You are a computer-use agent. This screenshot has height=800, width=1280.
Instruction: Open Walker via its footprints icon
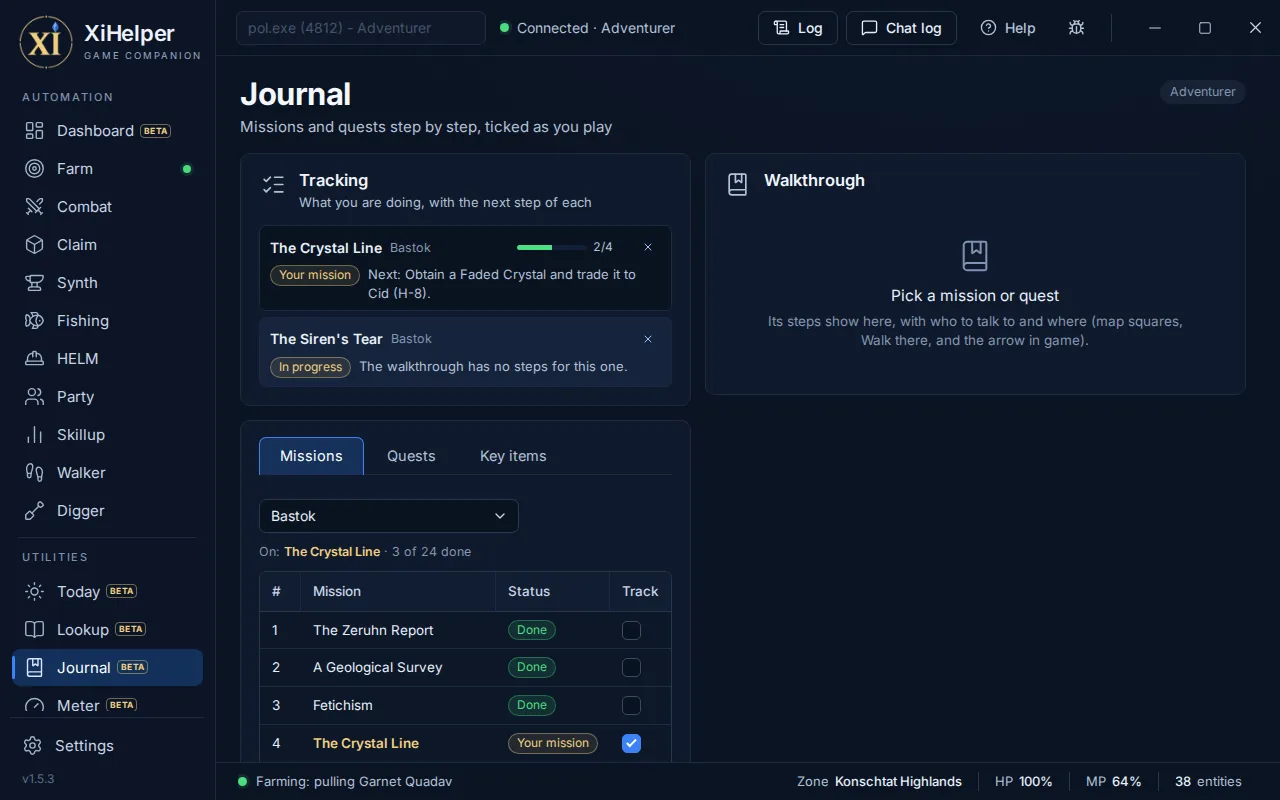click(35, 473)
